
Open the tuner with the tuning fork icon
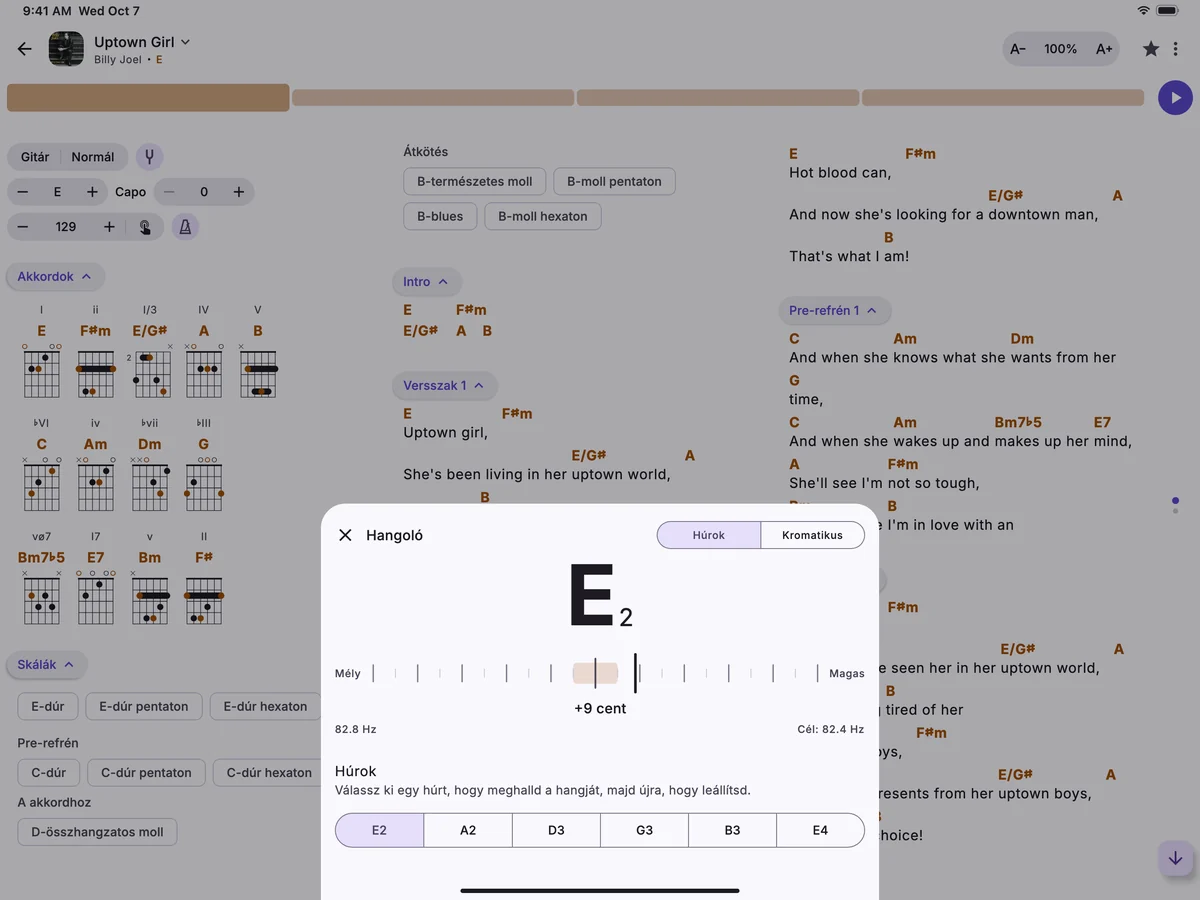[150, 157]
